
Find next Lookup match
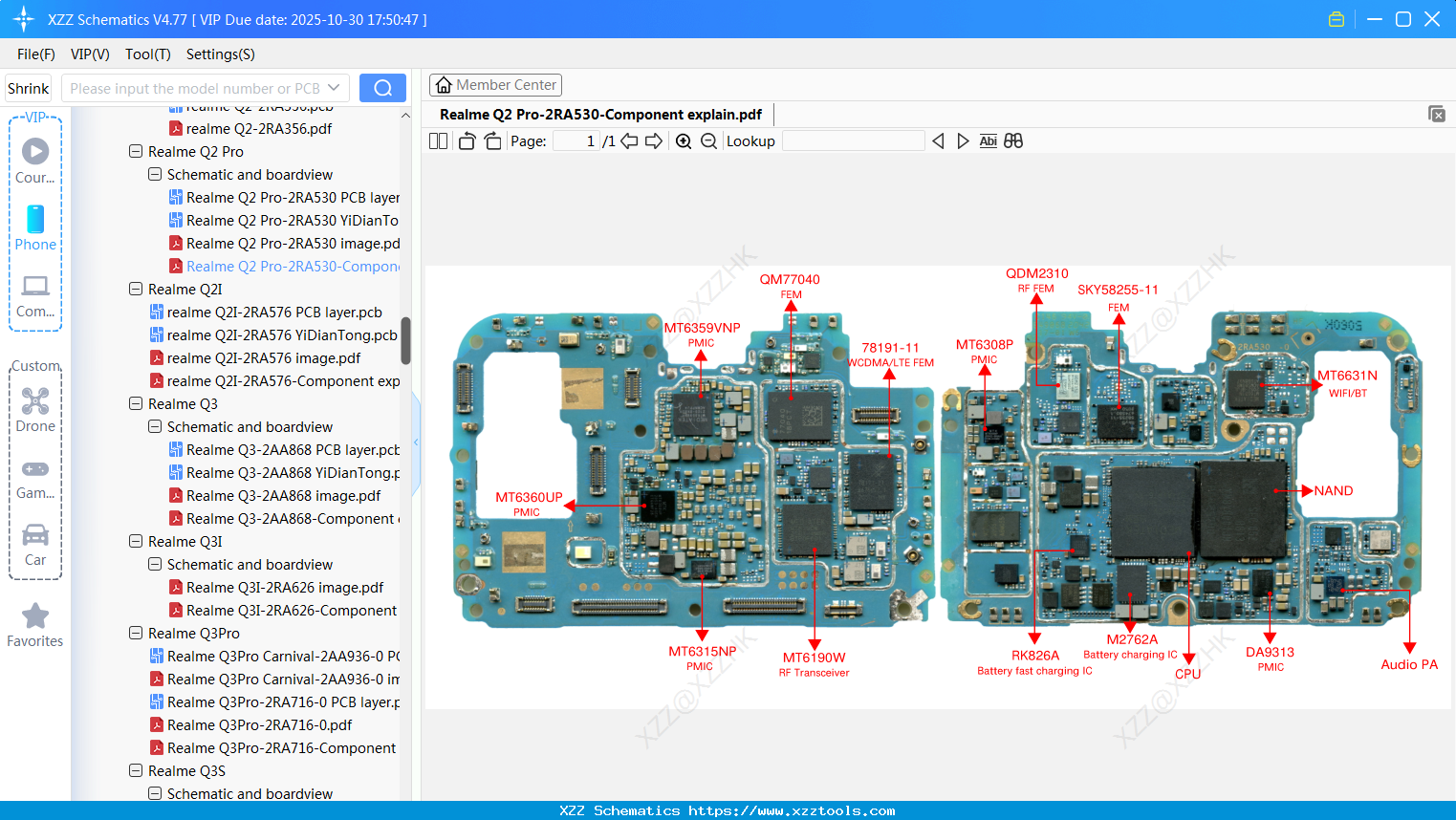[963, 141]
